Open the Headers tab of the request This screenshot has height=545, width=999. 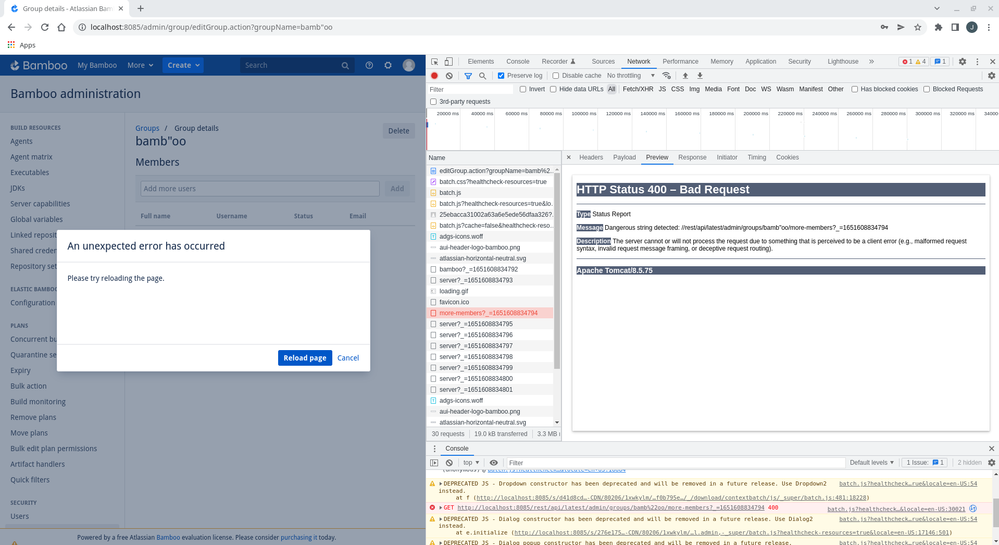click(x=591, y=157)
